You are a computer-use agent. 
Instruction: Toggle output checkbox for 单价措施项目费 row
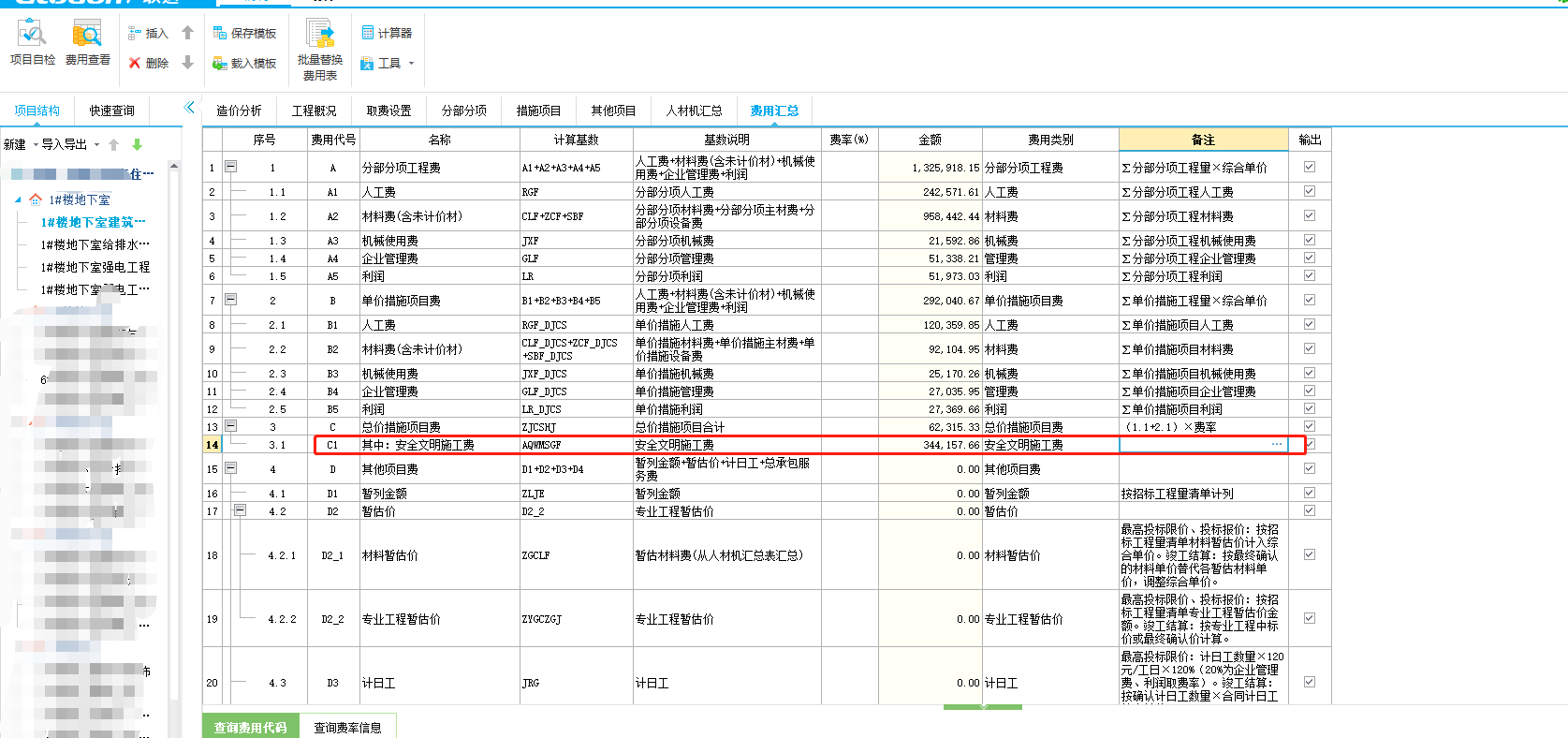pos(1309,300)
